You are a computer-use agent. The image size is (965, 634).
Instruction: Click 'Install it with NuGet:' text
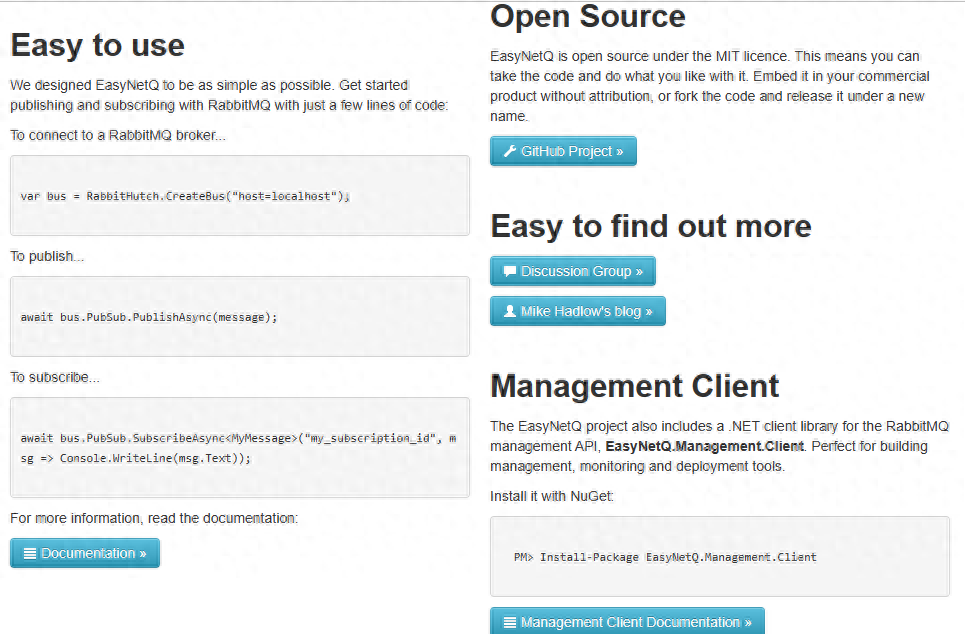[x=552, y=496]
